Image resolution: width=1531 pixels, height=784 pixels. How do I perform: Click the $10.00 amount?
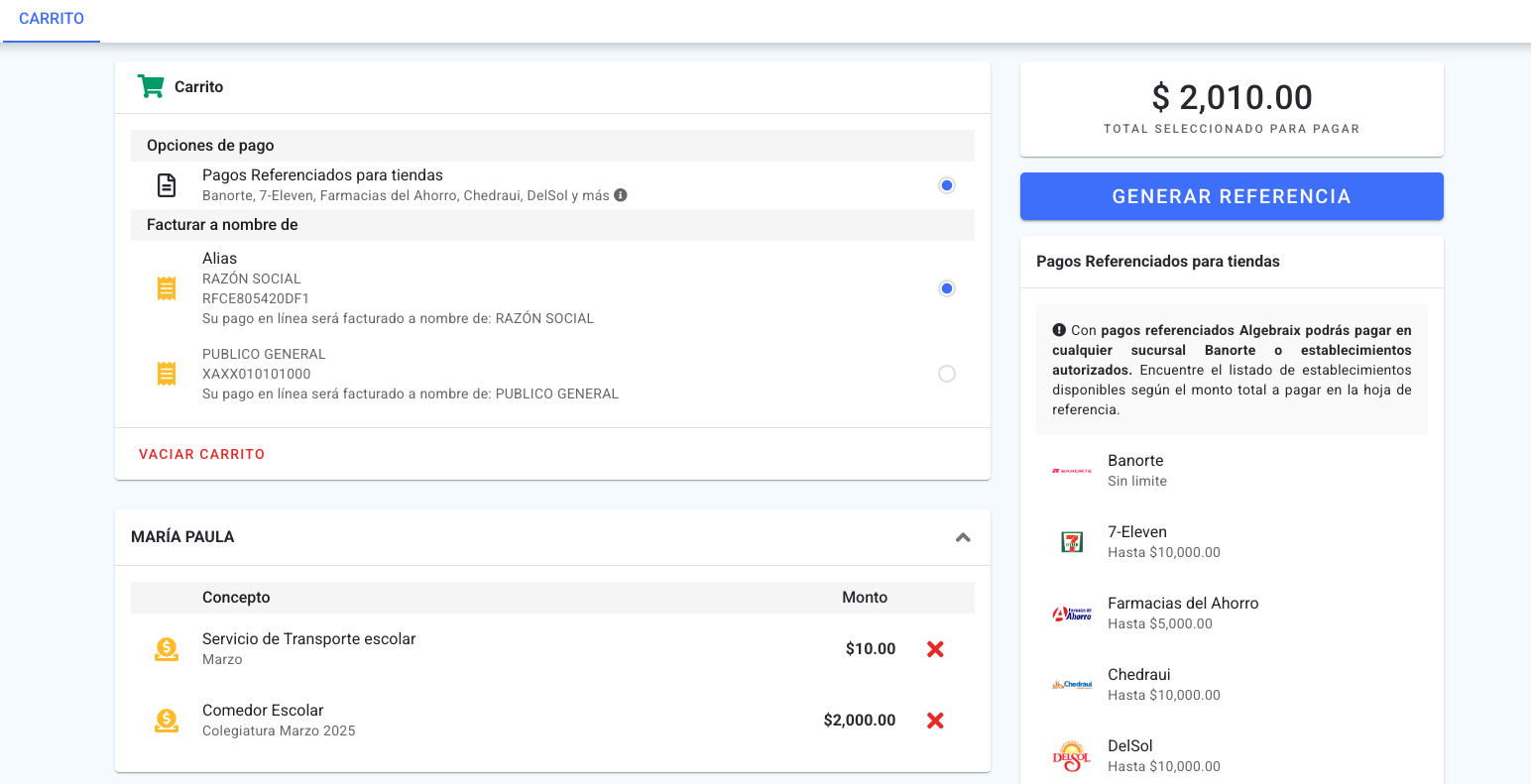[871, 649]
